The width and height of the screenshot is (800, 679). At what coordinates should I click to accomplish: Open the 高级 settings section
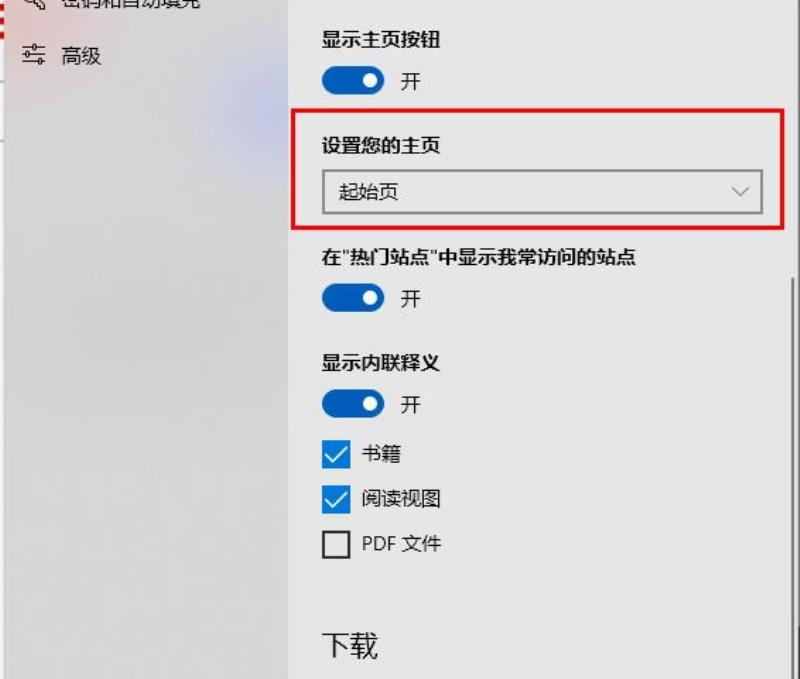(x=61, y=55)
